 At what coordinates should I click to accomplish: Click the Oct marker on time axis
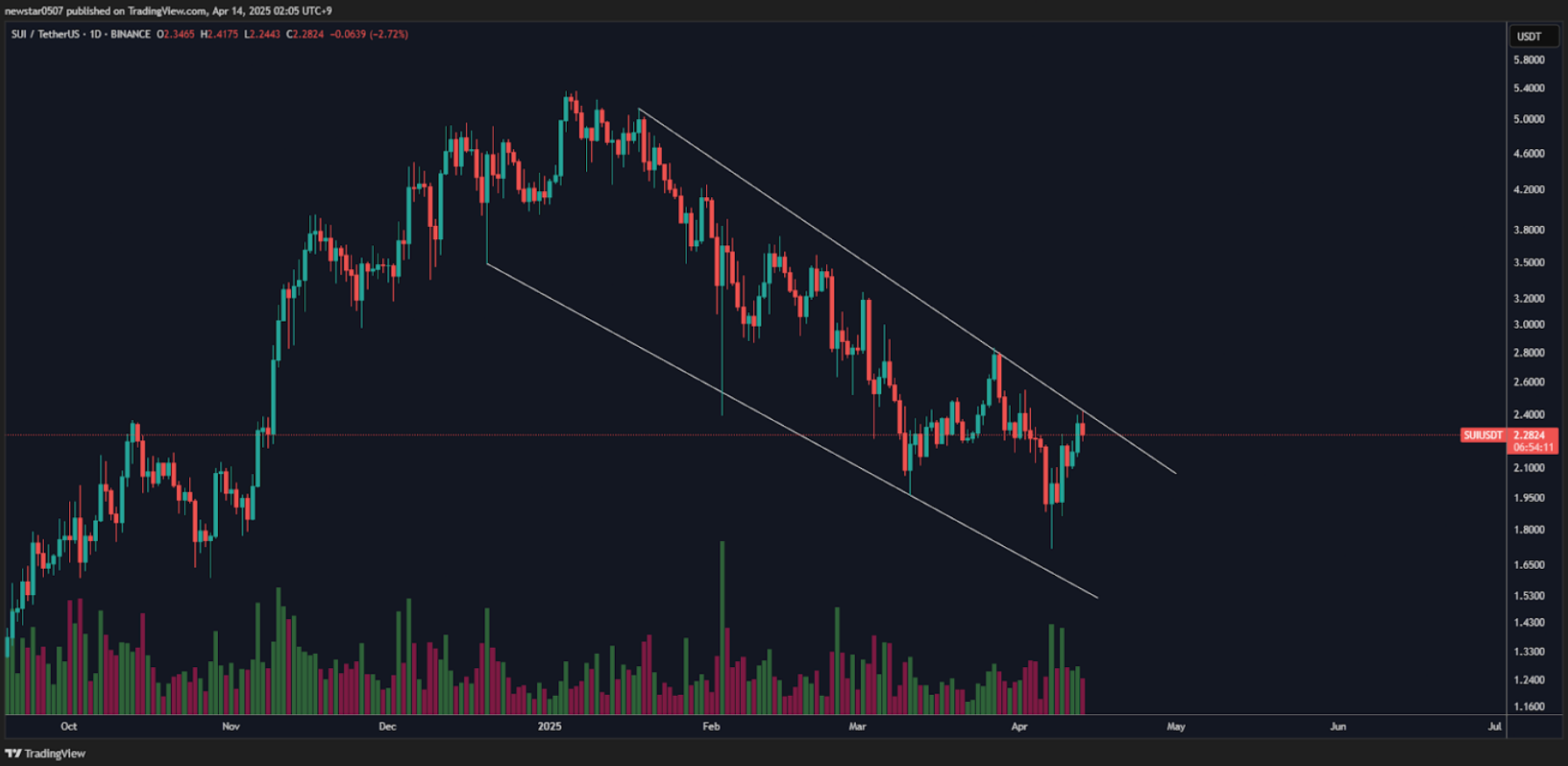68,727
